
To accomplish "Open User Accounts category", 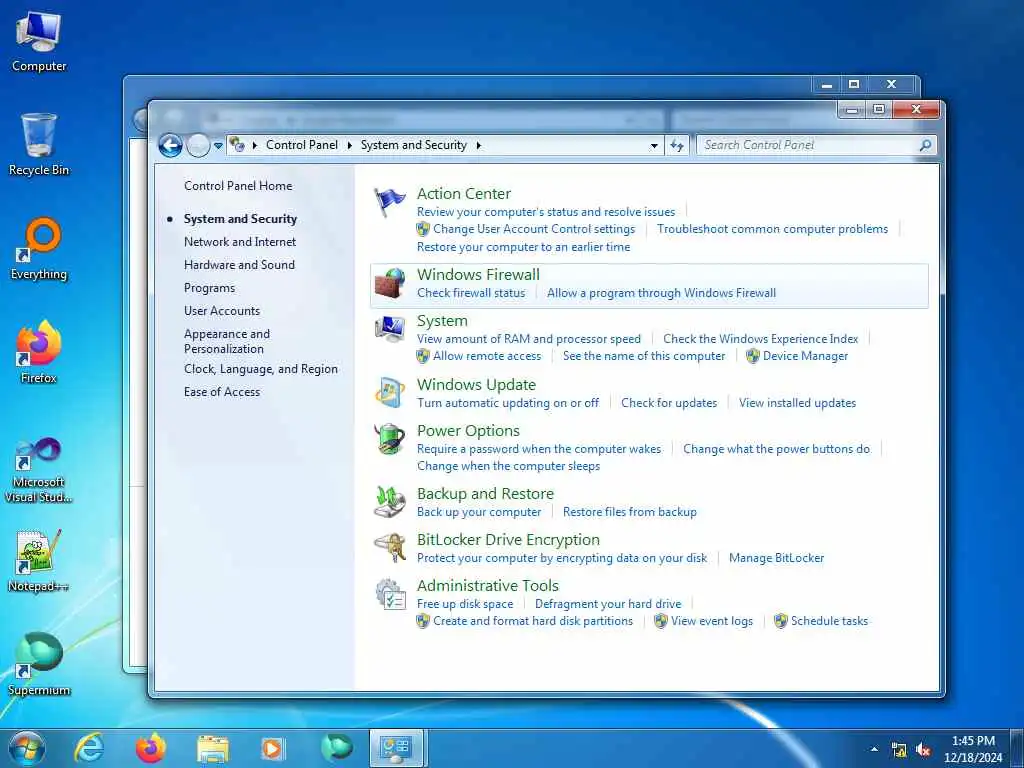I will [x=221, y=311].
